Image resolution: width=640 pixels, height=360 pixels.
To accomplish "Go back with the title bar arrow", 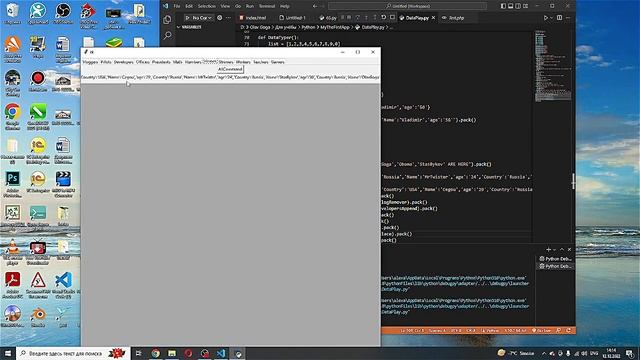I will 315,6.
